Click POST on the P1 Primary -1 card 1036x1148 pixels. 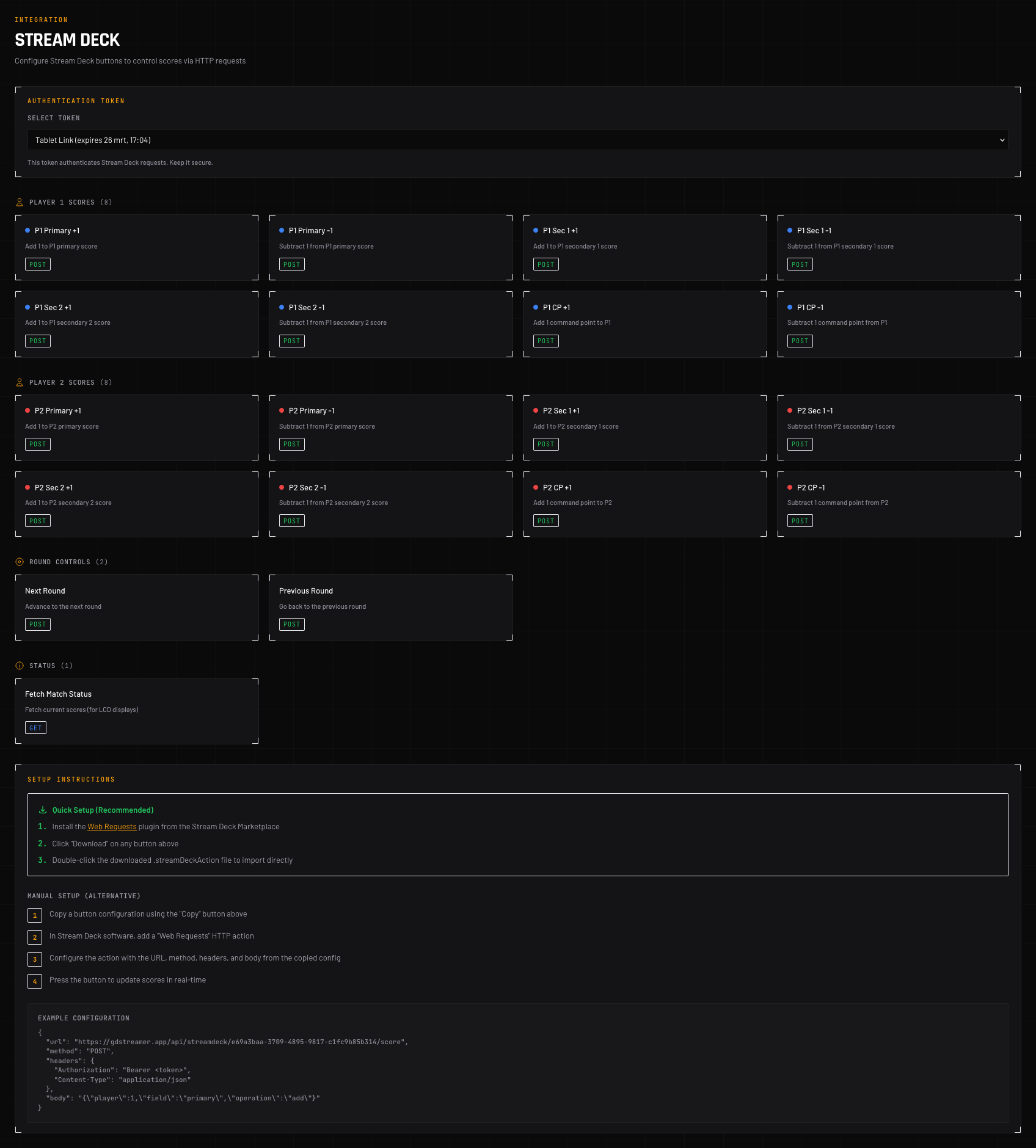[x=292, y=264]
